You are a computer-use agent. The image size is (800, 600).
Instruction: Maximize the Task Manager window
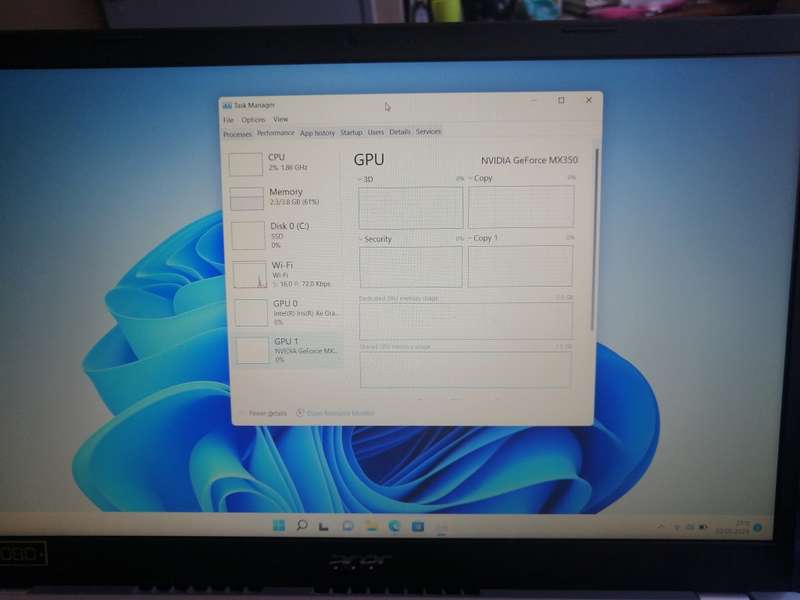coord(561,101)
